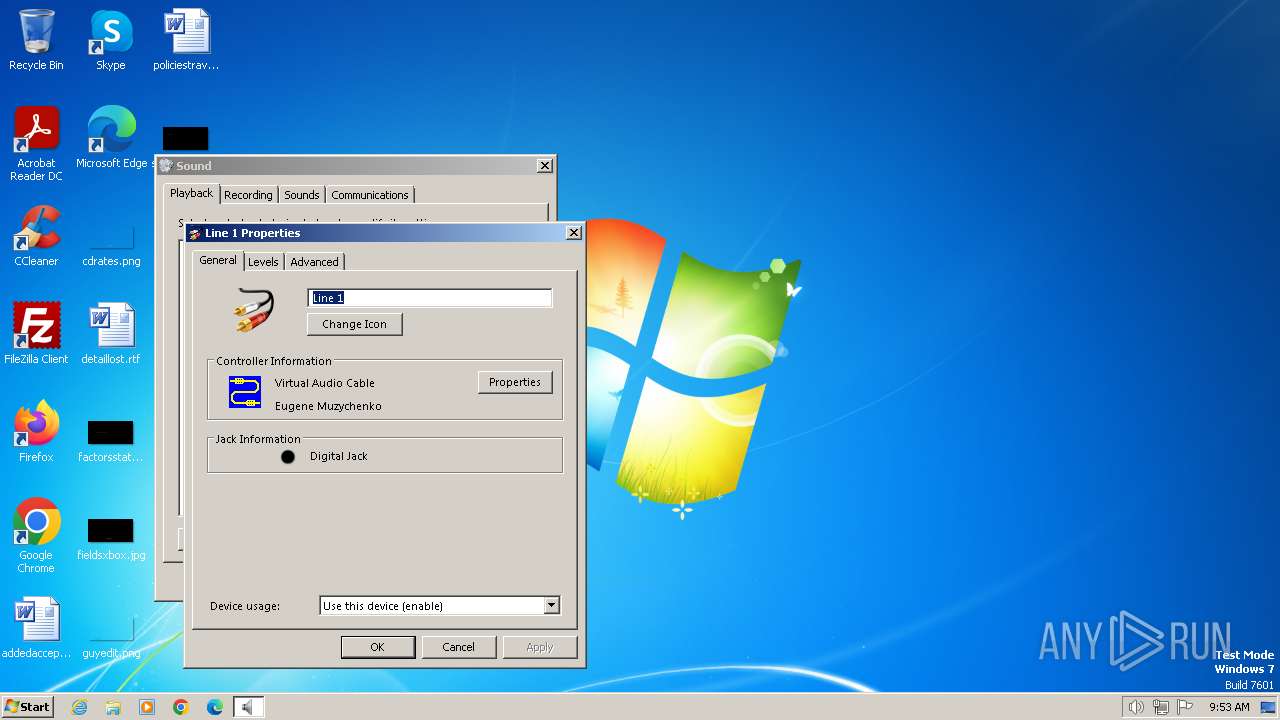
Task: Click the 'Eugene Muzychenko' text
Action: click(x=328, y=406)
